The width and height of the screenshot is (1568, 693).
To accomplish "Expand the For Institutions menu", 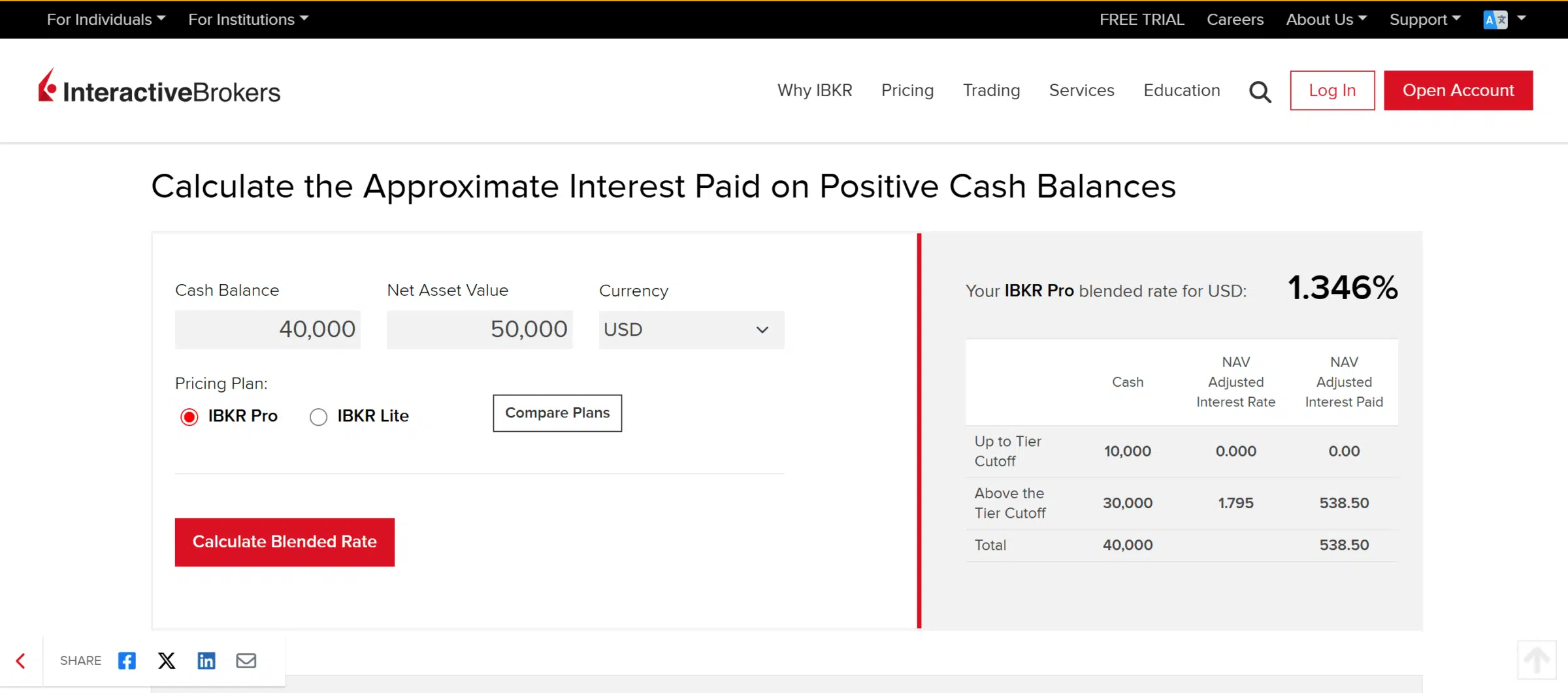I will coord(248,20).
